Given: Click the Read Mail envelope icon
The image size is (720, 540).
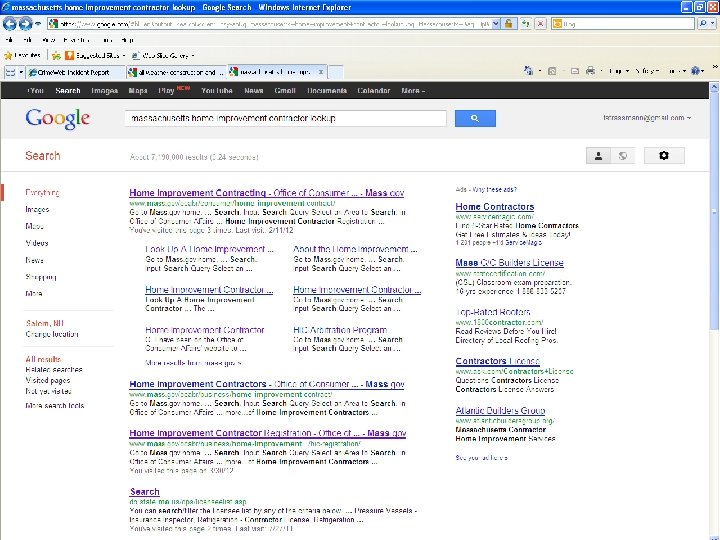Looking at the screenshot, I should [x=574, y=71].
